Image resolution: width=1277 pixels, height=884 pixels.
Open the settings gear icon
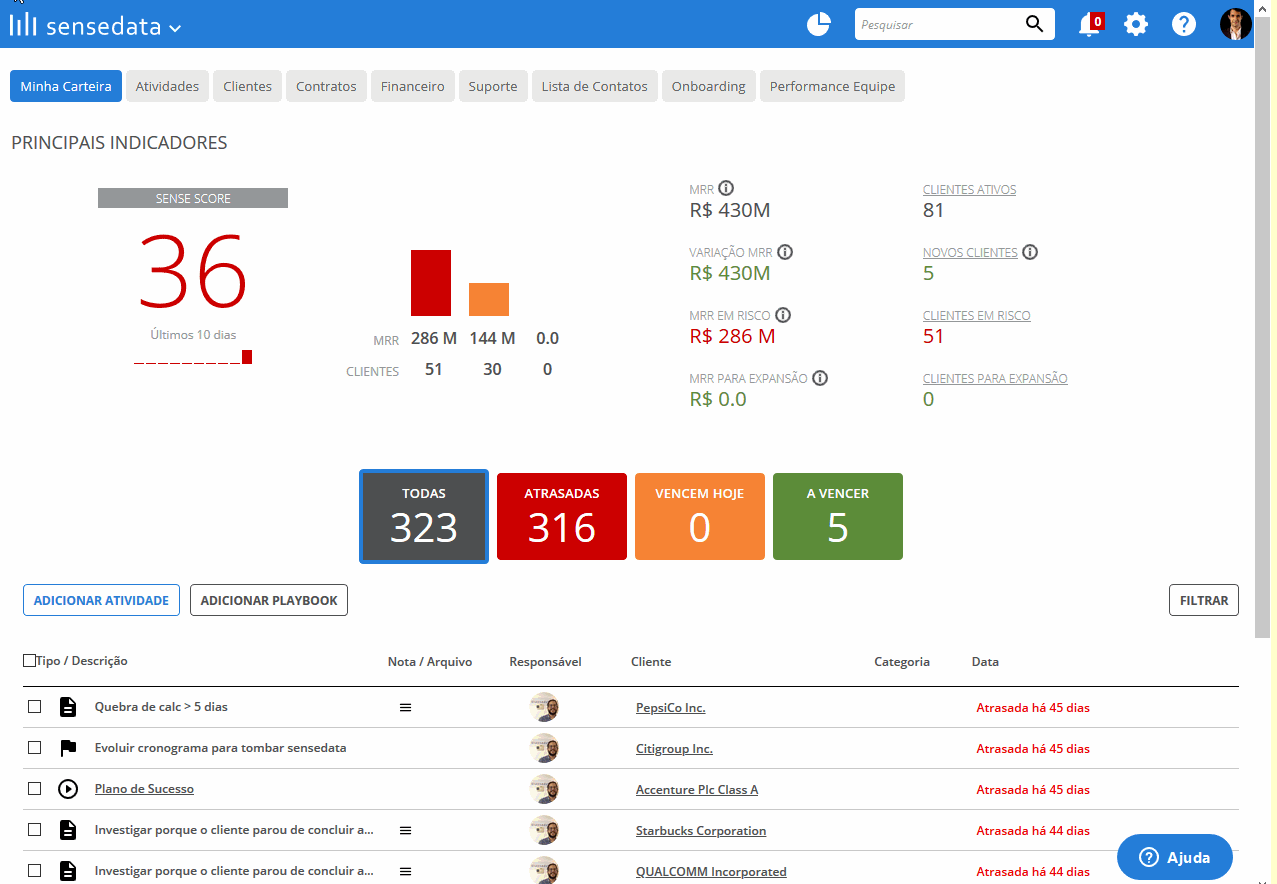(1136, 24)
